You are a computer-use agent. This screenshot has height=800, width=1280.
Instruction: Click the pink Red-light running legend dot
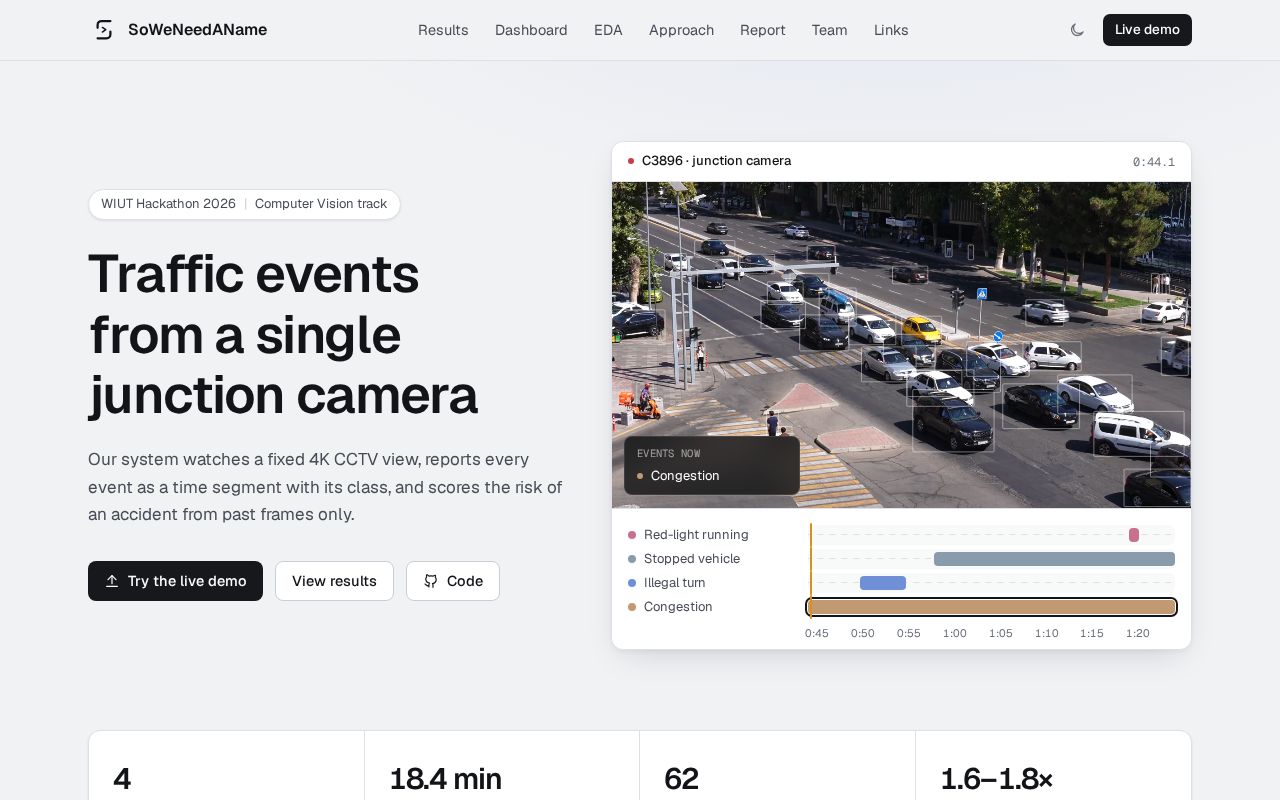coord(632,535)
